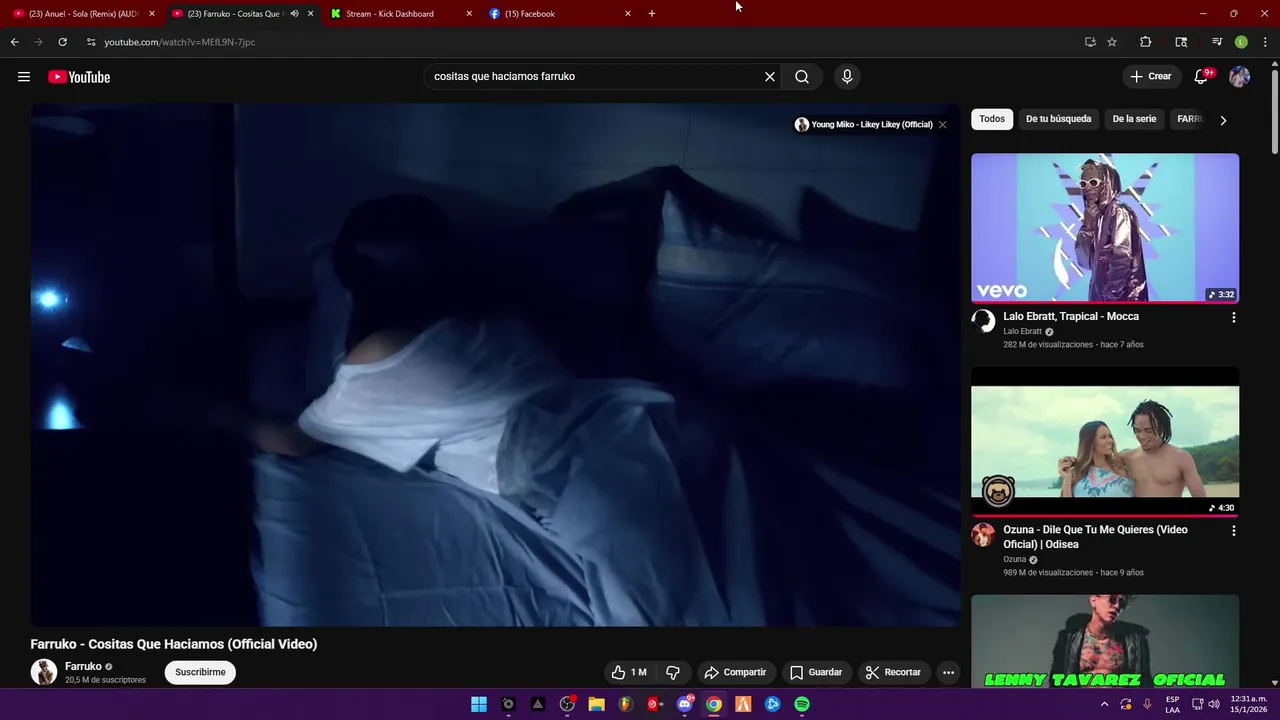
Task: Start voice search with microphone
Action: coord(847,77)
